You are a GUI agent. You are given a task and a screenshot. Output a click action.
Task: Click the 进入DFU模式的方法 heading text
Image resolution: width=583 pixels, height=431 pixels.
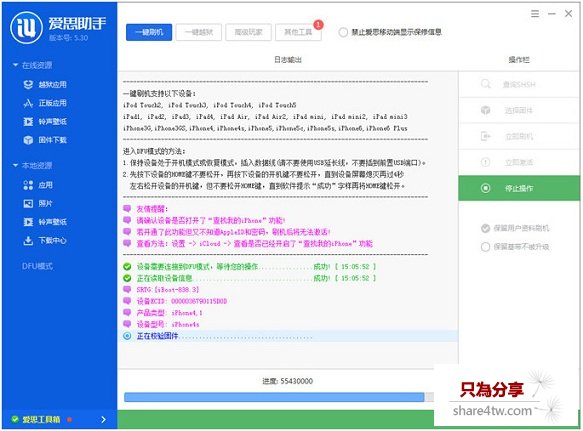(154, 151)
